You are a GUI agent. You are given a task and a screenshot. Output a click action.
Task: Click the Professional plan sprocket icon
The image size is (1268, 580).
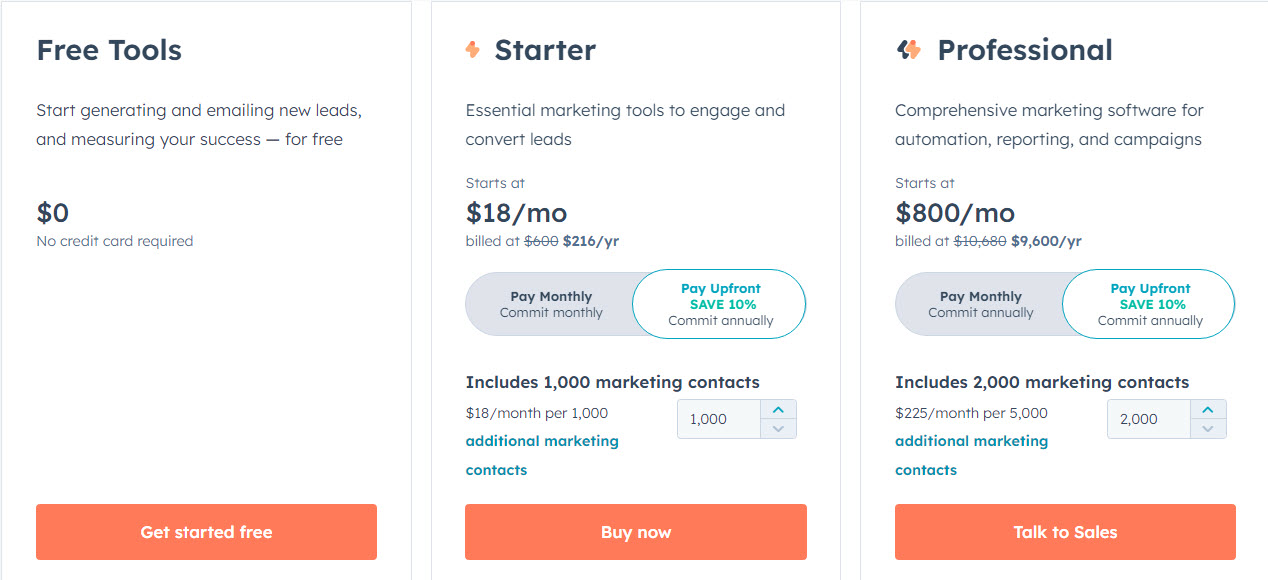pos(909,49)
